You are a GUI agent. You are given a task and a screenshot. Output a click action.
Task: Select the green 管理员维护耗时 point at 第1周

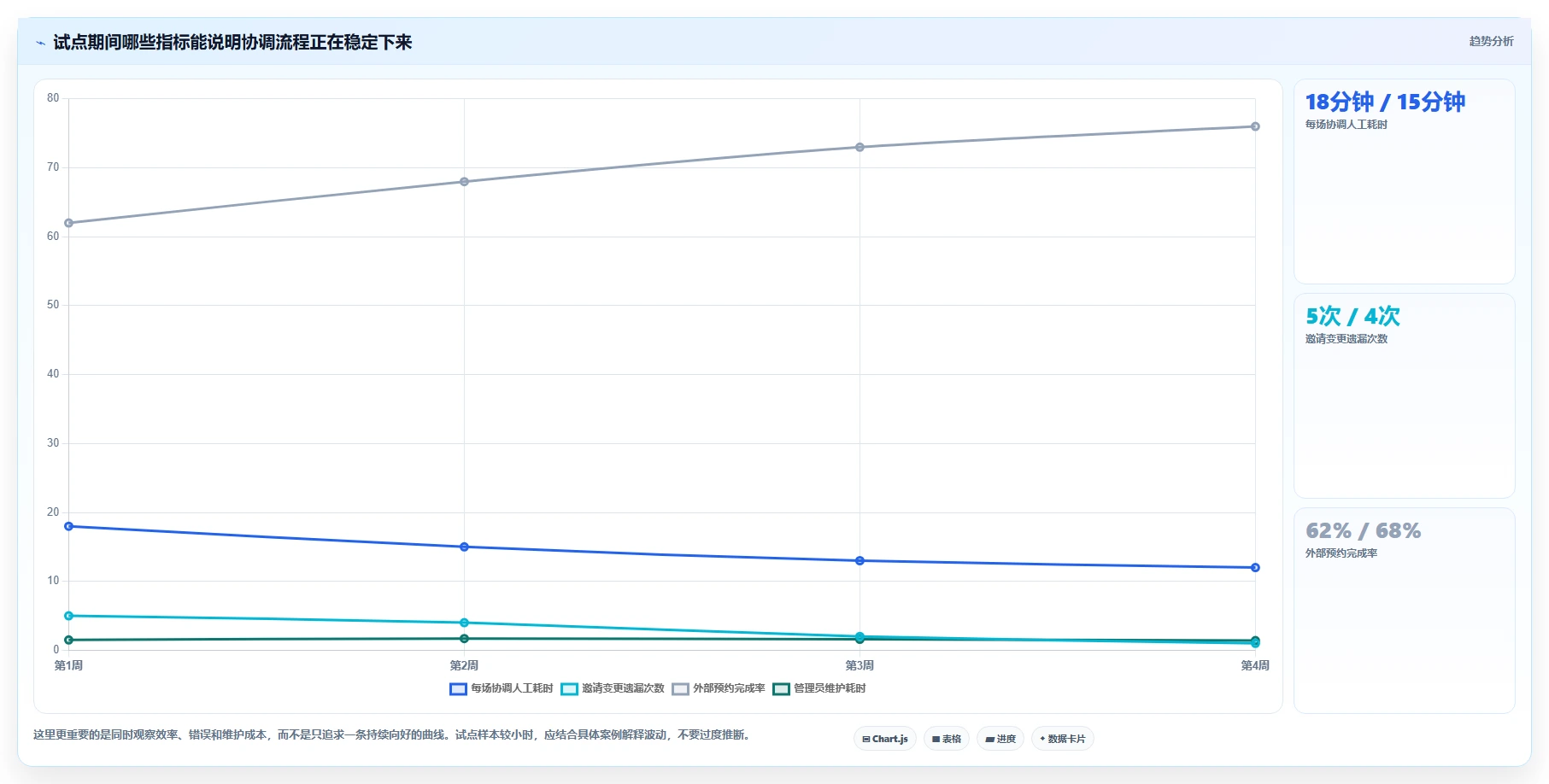click(69, 640)
